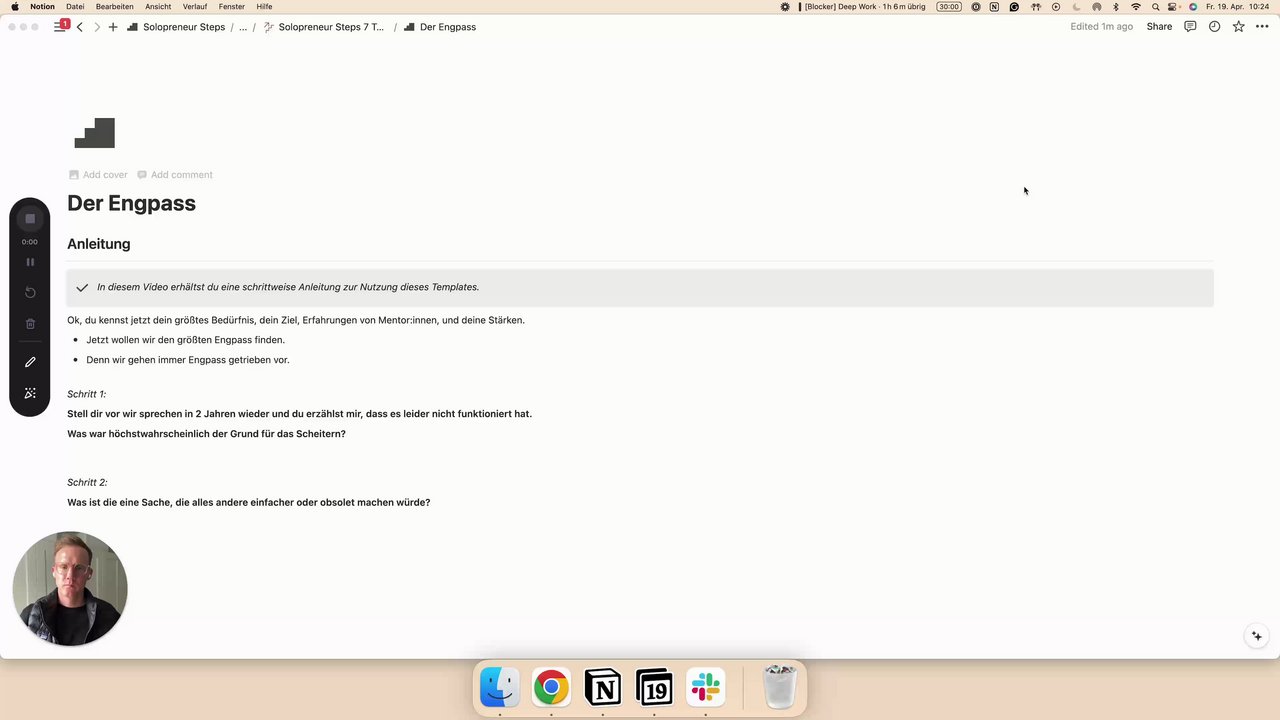This screenshot has height=720, width=1280.
Task: Click the staircase page icon
Action: pos(95,133)
